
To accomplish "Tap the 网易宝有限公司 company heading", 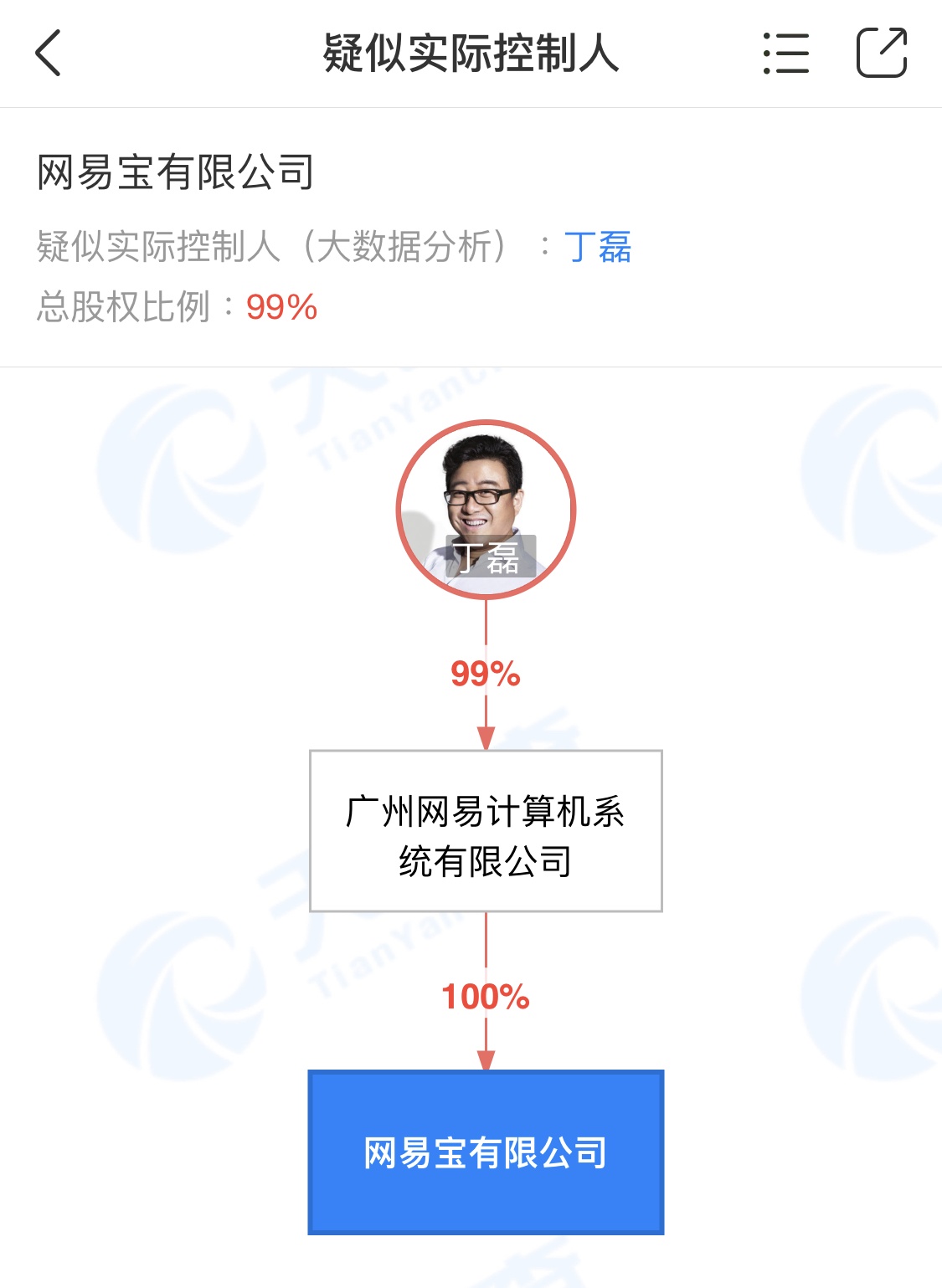I will tap(176, 172).
